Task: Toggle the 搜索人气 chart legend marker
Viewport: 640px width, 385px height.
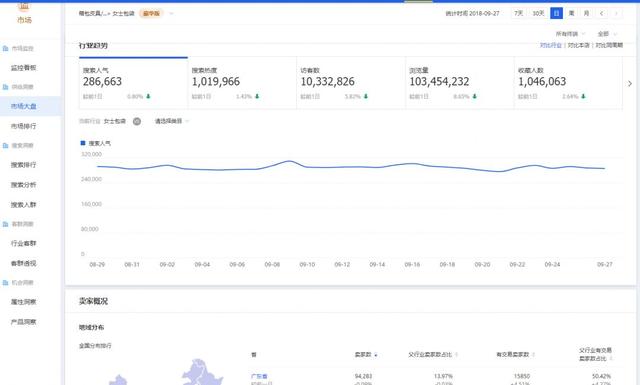Action: (83, 143)
